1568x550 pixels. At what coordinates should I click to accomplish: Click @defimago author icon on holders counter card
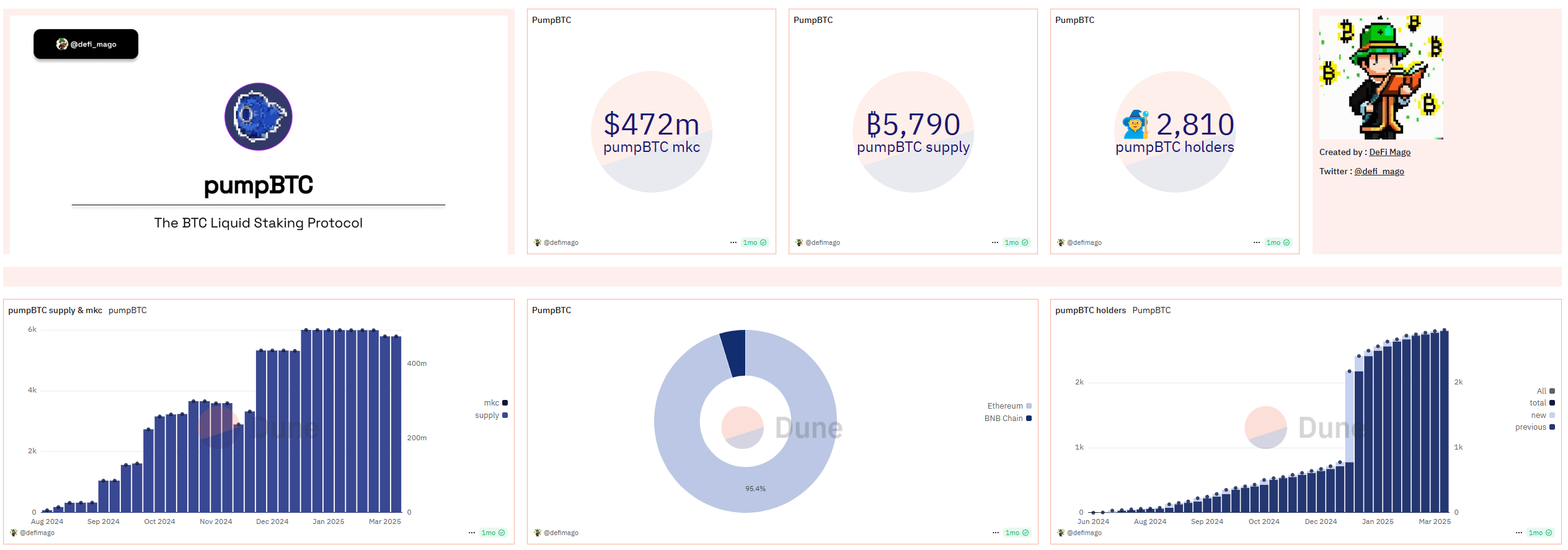pyautogui.click(x=1061, y=242)
